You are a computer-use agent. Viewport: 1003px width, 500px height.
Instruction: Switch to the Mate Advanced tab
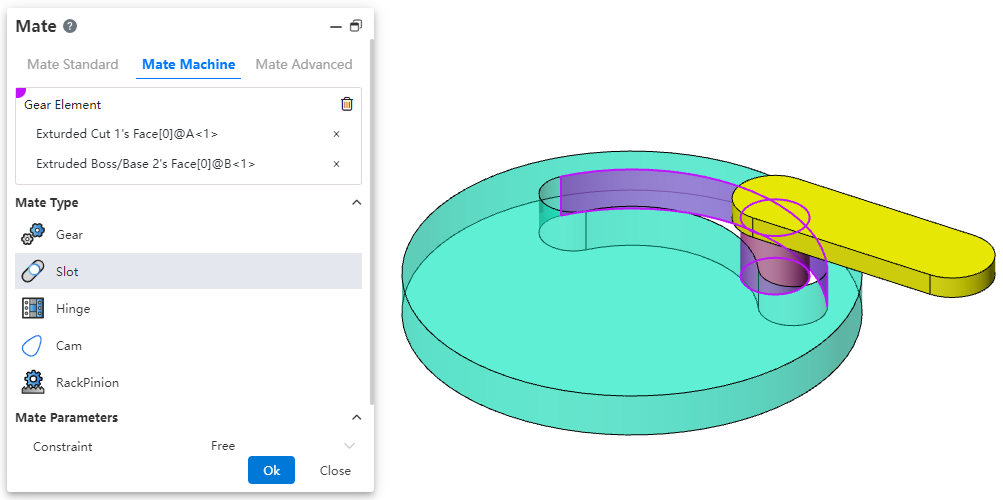click(304, 64)
